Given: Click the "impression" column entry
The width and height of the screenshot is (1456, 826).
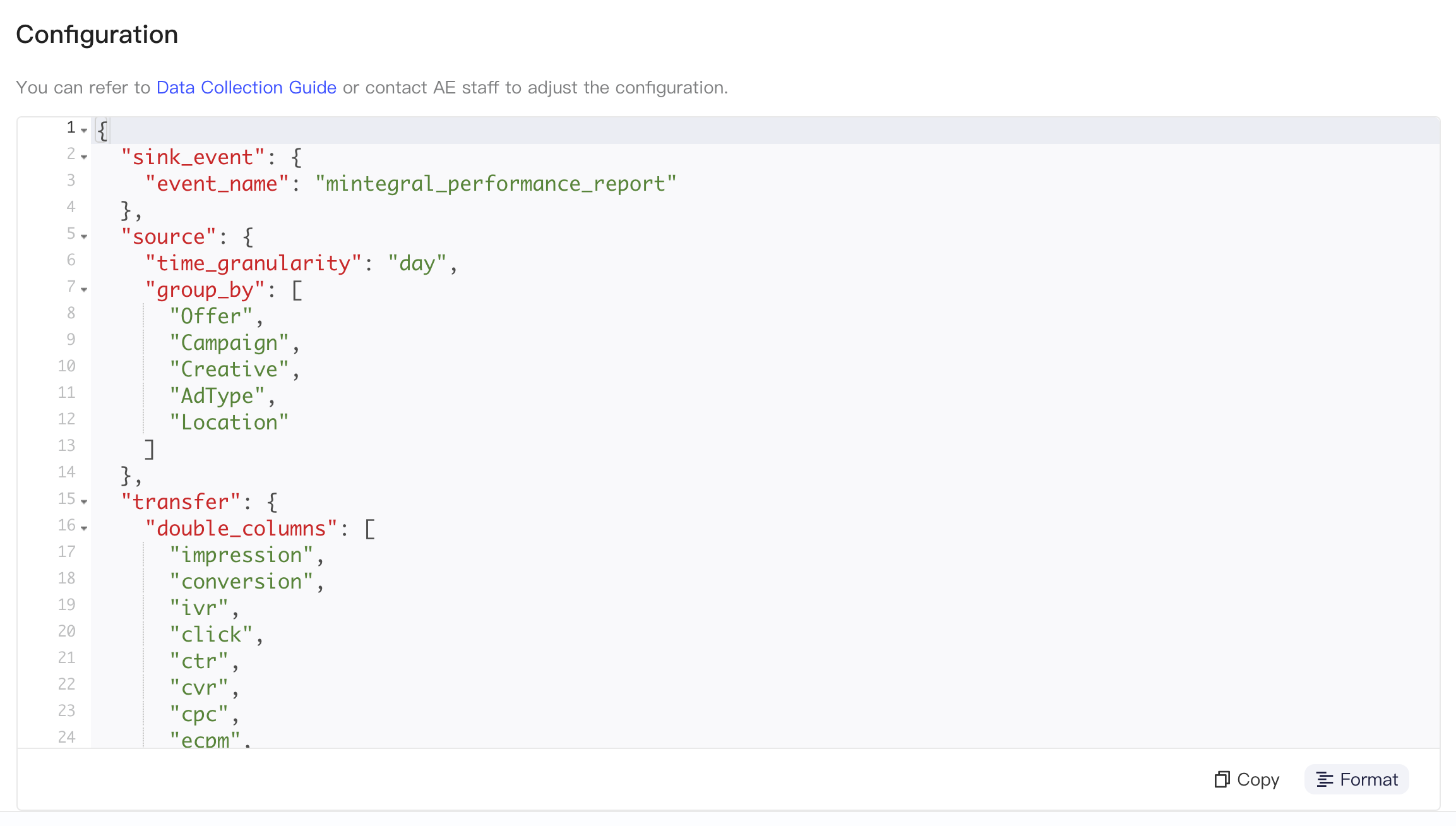Looking at the screenshot, I should pyautogui.click(x=241, y=555).
